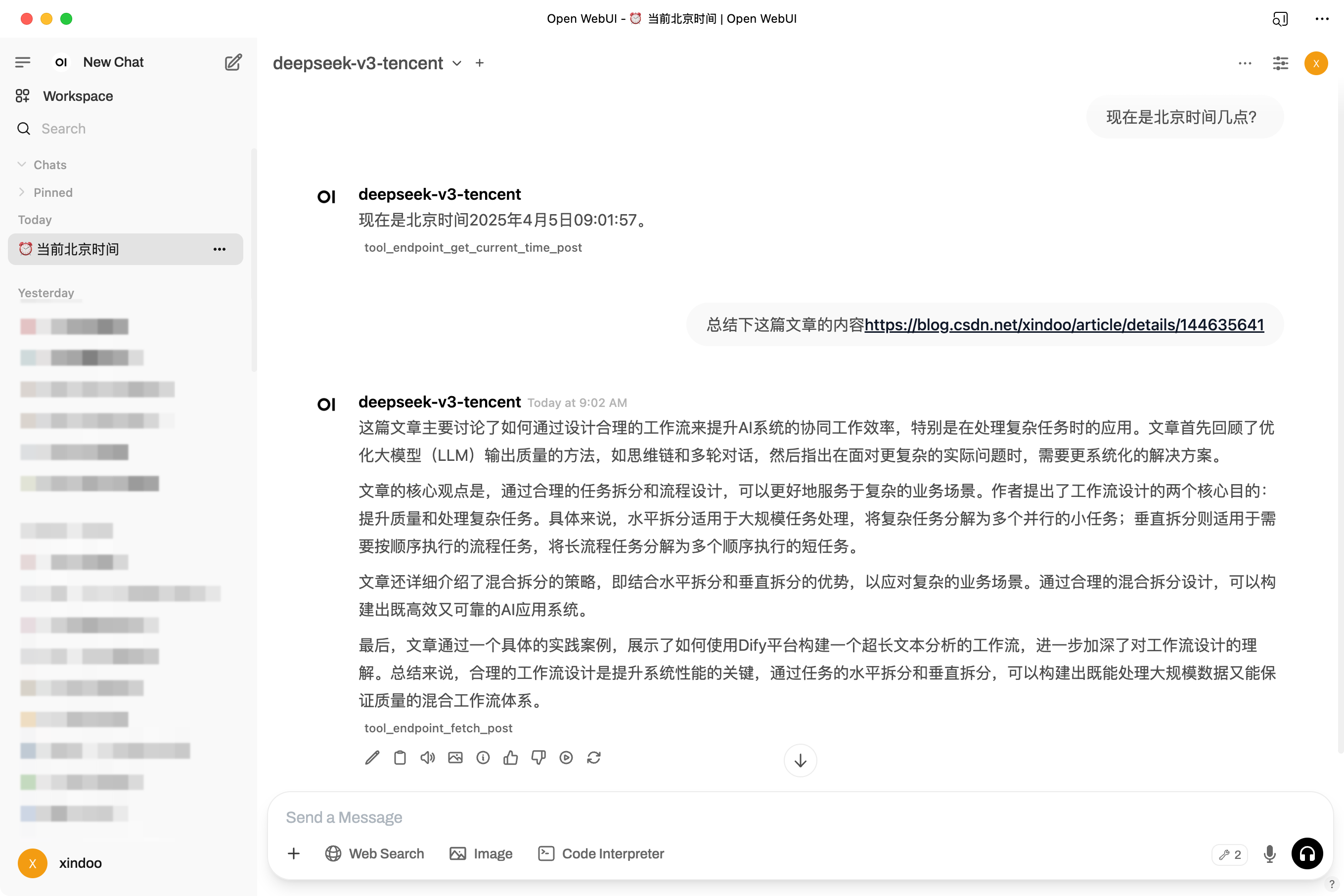This screenshot has width=1344, height=896.
Task: Open the blog.csdn.net article link
Action: pos(1064,324)
